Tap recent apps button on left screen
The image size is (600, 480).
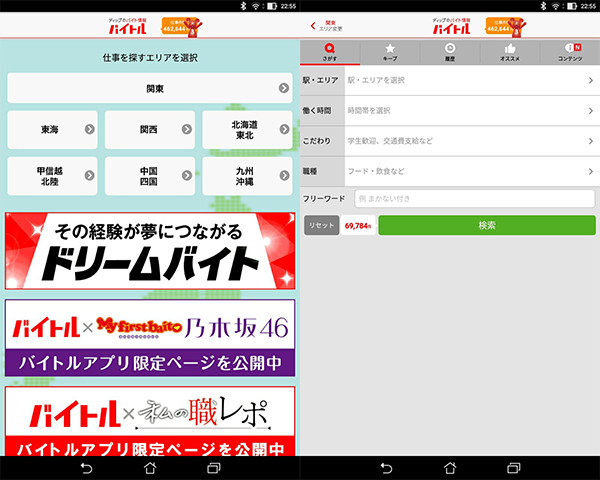coord(214,468)
